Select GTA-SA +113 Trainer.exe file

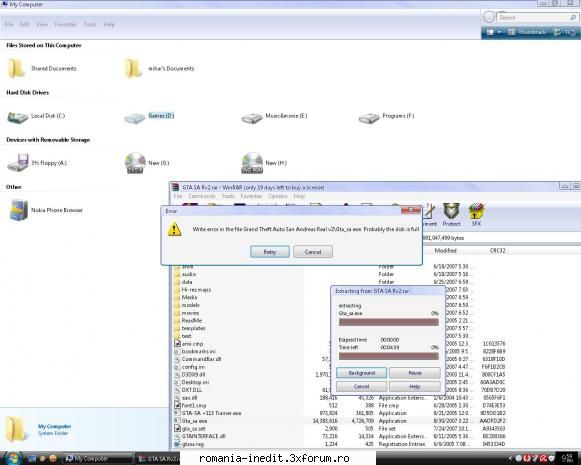(x=211, y=413)
